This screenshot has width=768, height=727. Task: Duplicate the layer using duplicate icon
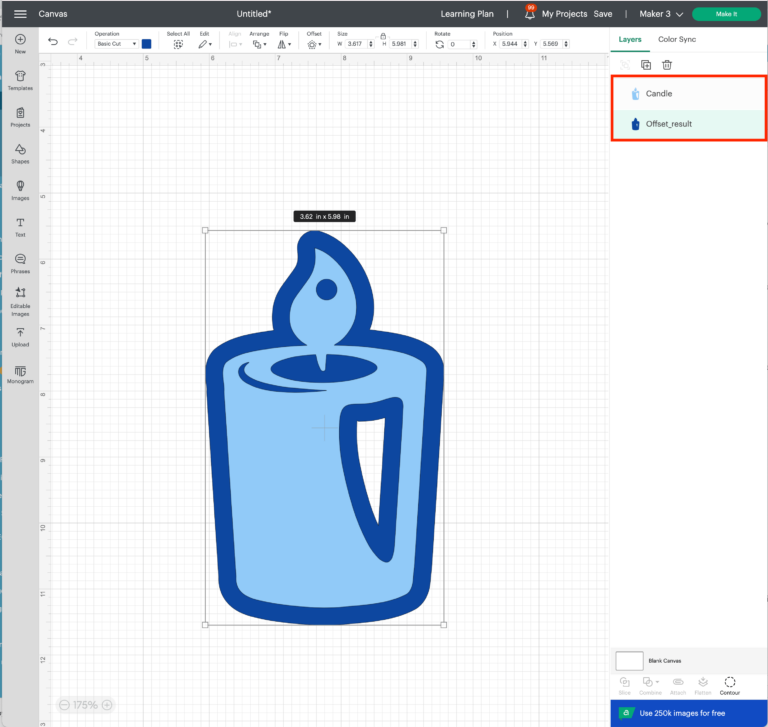click(645, 65)
